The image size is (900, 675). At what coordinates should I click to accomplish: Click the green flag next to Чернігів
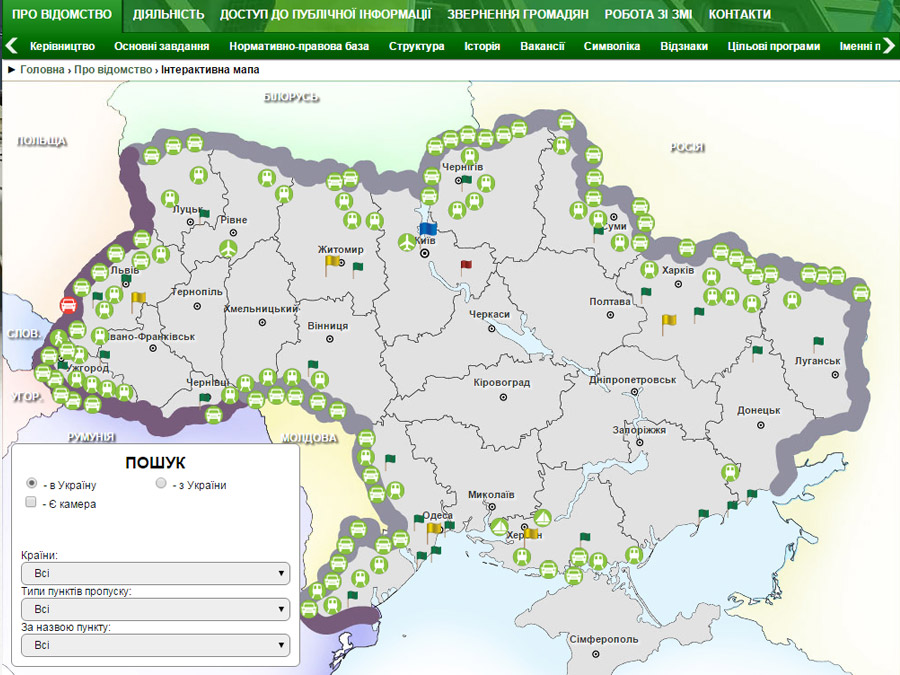pos(465,181)
